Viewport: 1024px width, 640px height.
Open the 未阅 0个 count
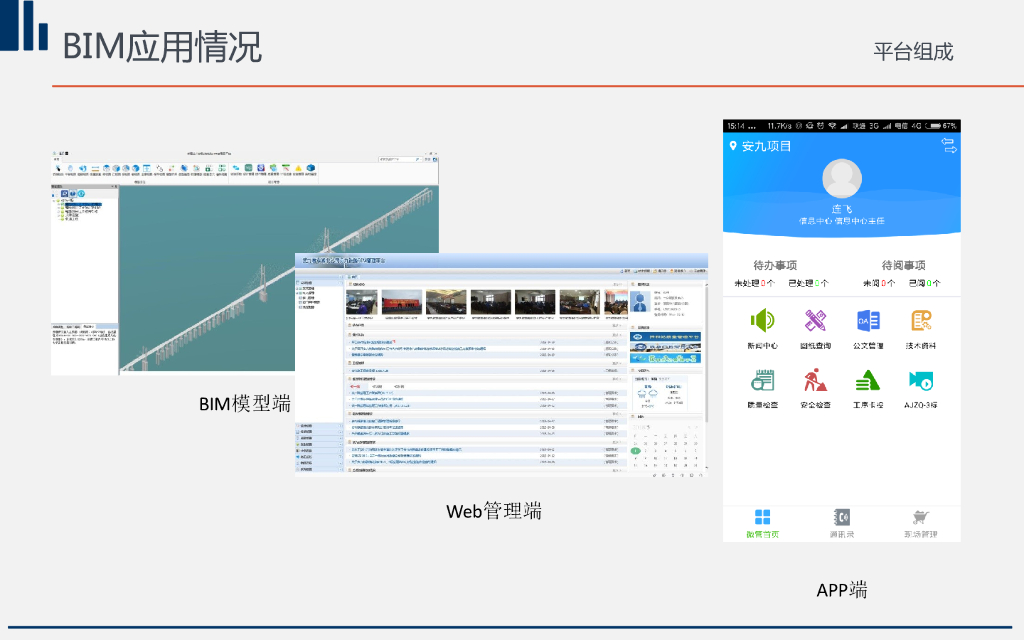coord(879,283)
